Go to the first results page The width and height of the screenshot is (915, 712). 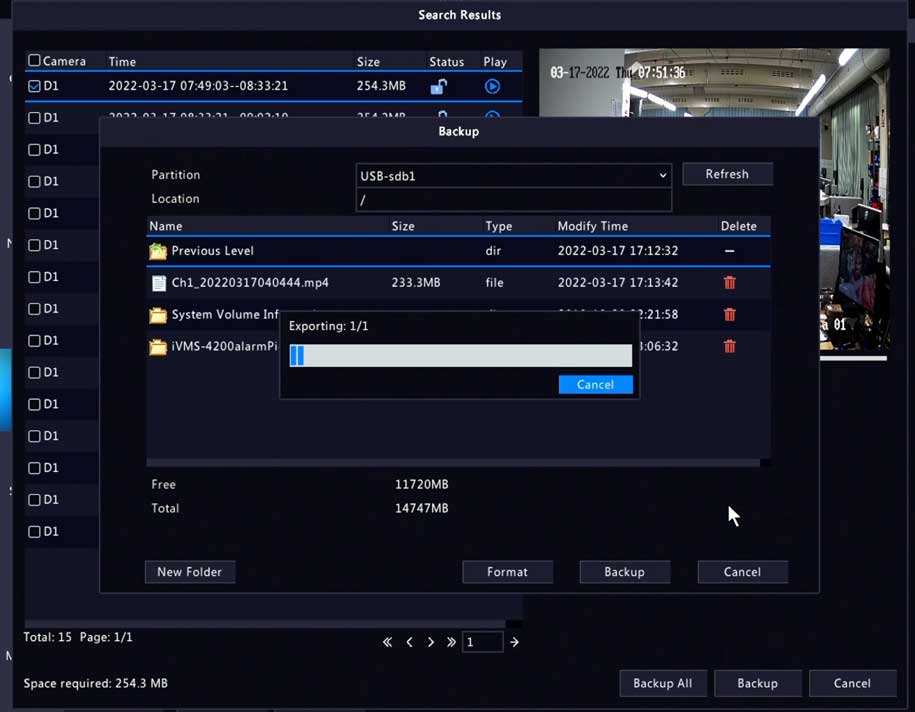click(x=387, y=642)
